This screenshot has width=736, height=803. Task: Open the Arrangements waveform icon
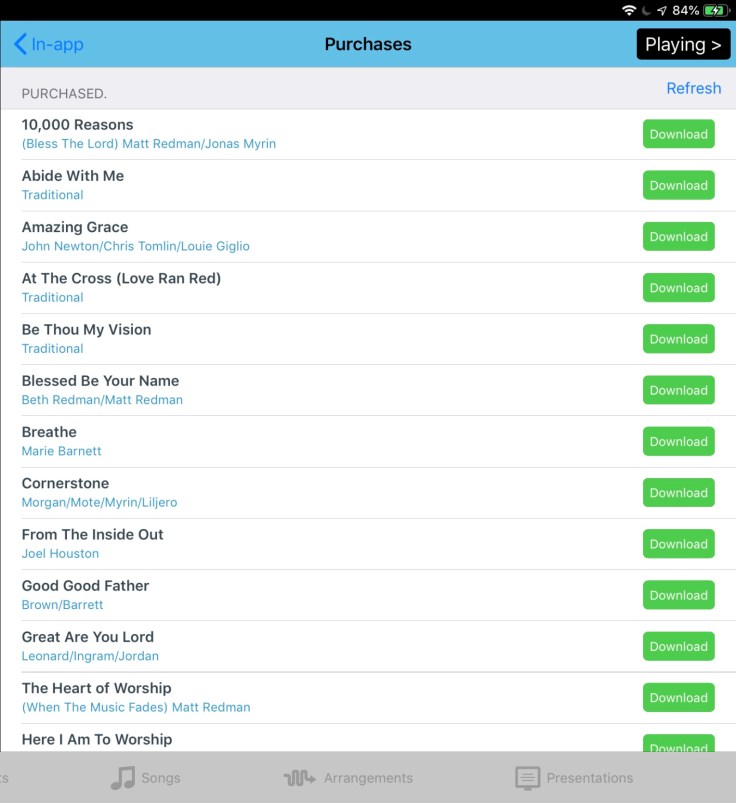299,778
